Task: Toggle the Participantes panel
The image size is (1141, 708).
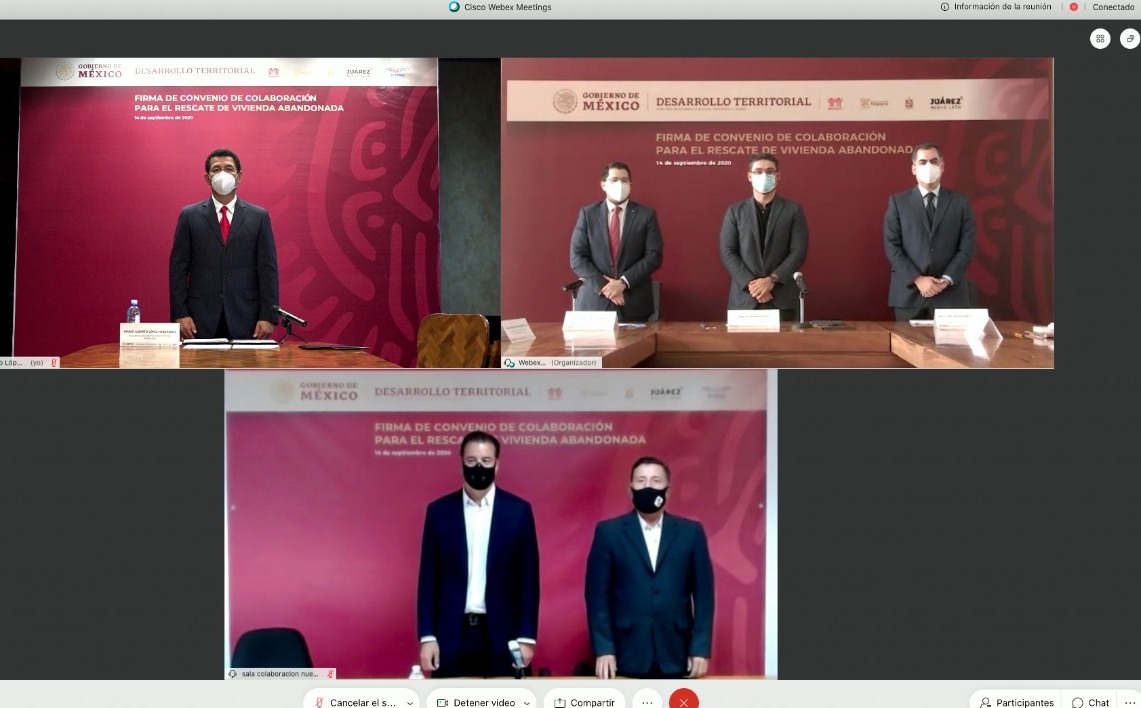Action: 1016,702
